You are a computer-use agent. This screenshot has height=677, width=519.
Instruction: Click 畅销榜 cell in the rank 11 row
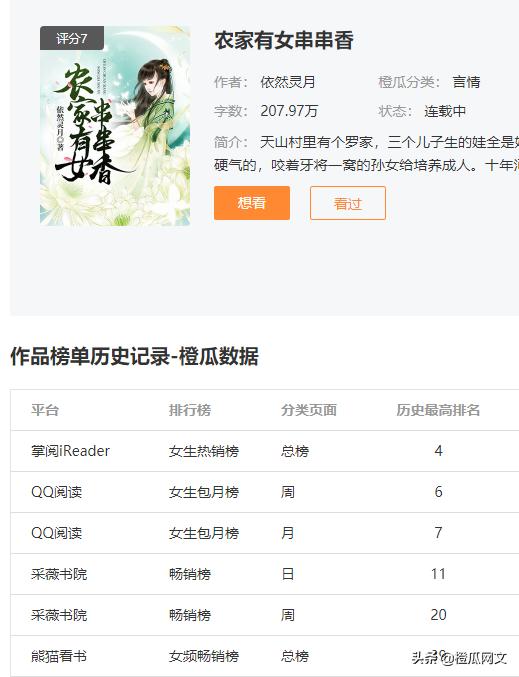190,574
